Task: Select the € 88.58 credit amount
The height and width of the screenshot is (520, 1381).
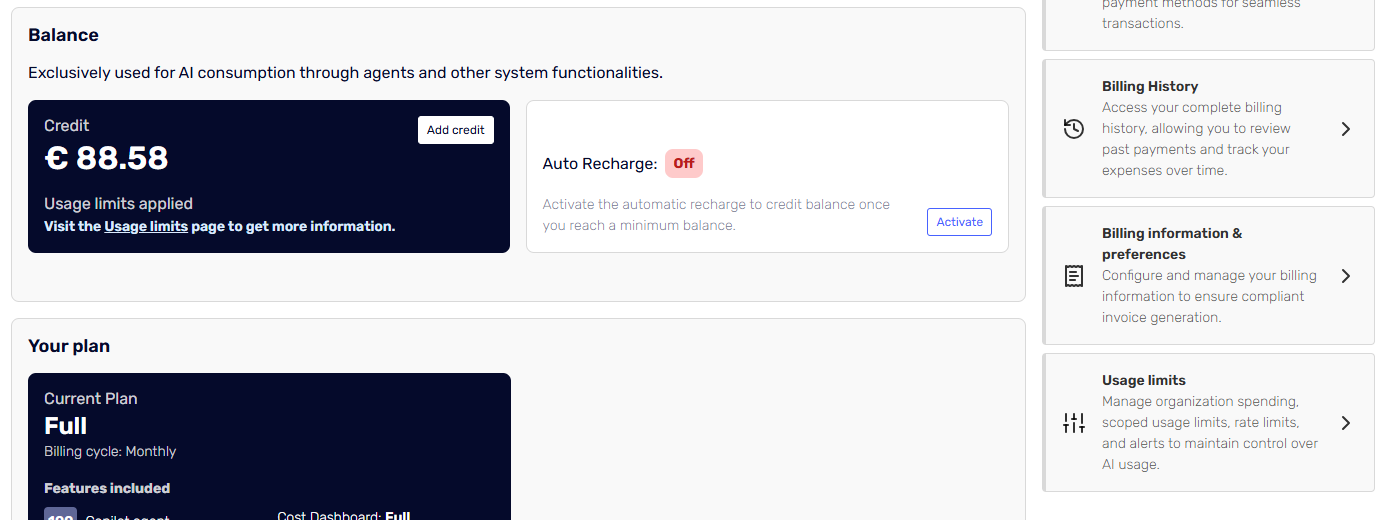Action: (x=106, y=158)
